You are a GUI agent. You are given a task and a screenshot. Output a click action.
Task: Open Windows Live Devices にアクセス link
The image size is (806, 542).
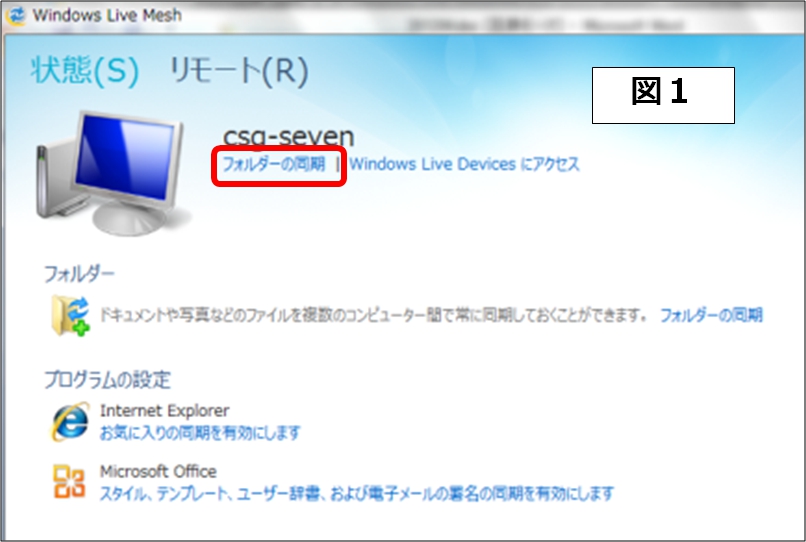[464, 164]
